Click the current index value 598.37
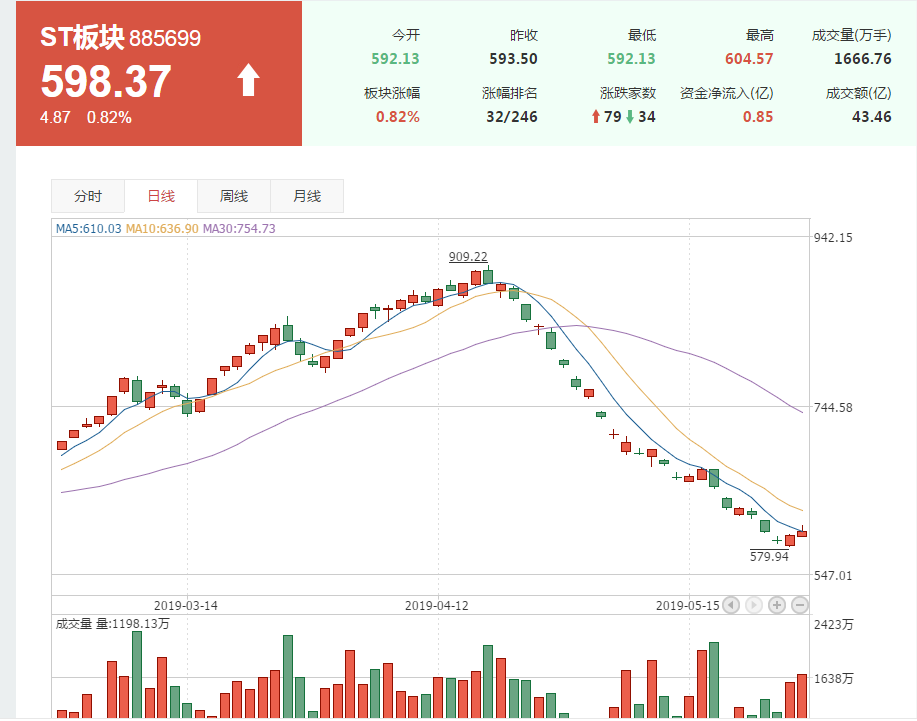The height and width of the screenshot is (721, 917). tap(106, 81)
